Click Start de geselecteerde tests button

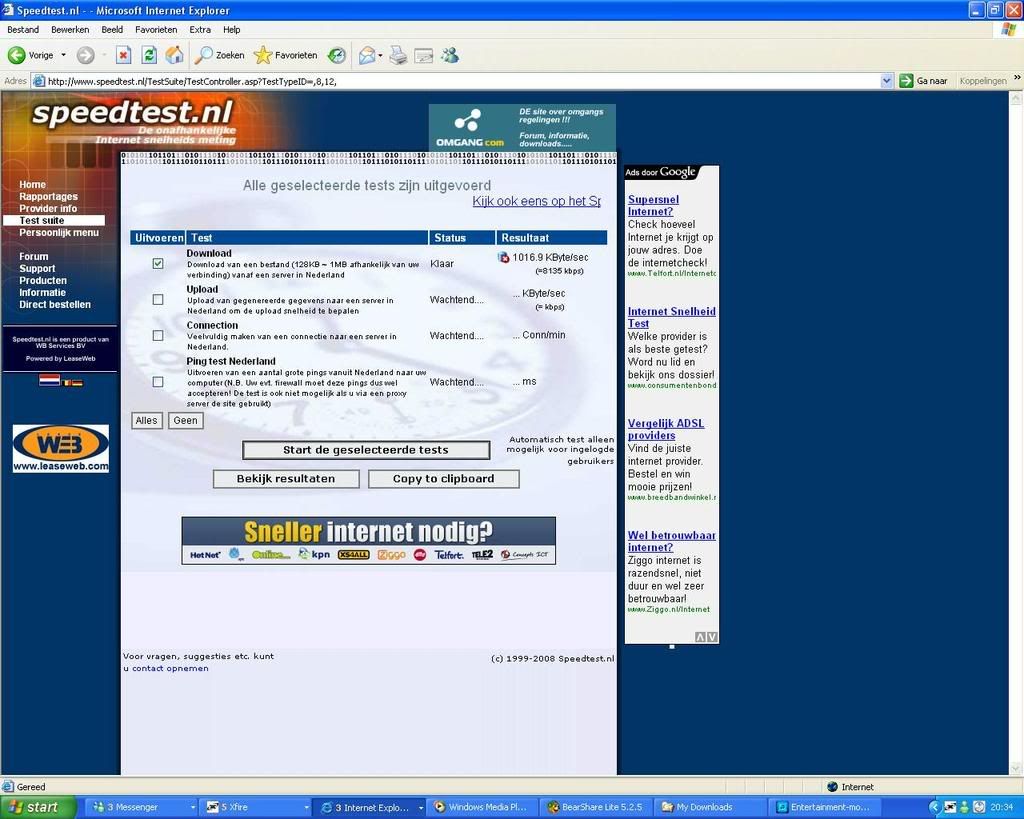(x=366, y=450)
